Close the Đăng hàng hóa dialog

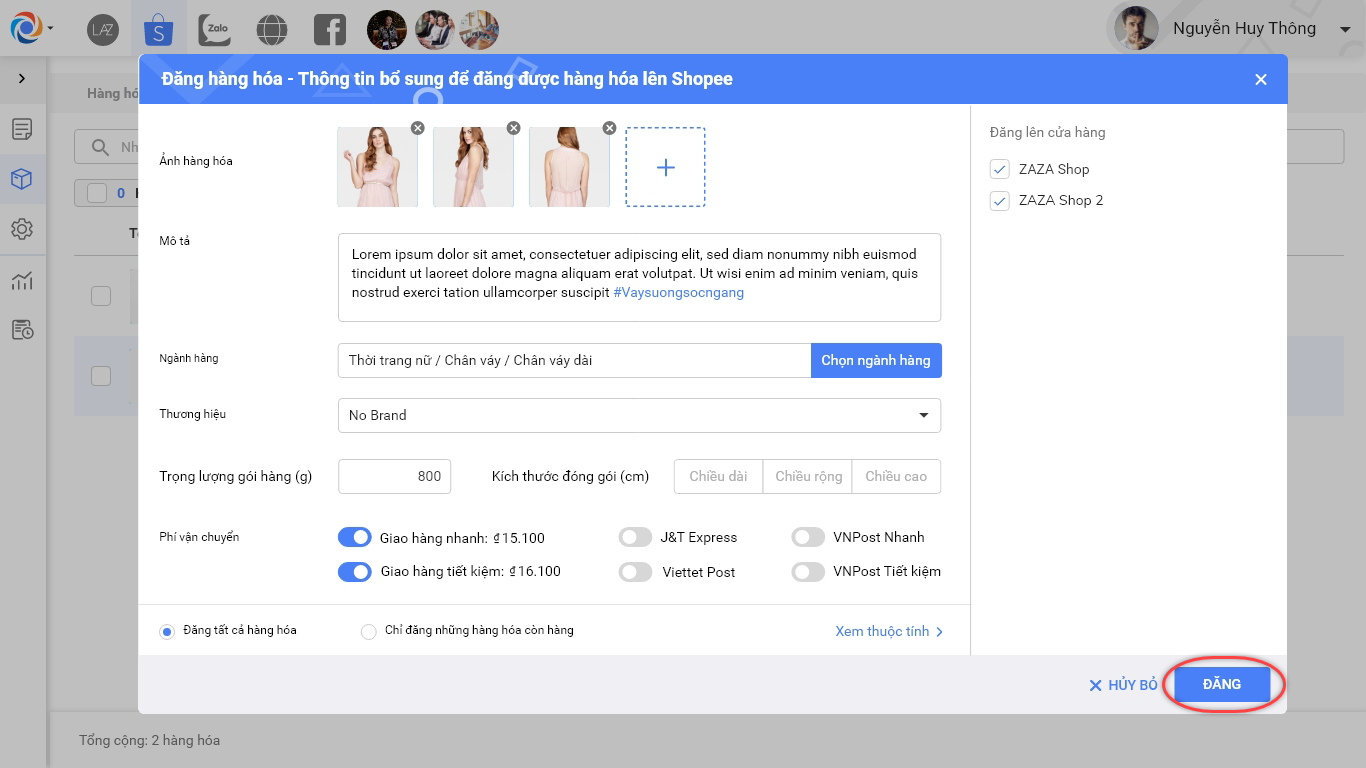click(x=1261, y=79)
